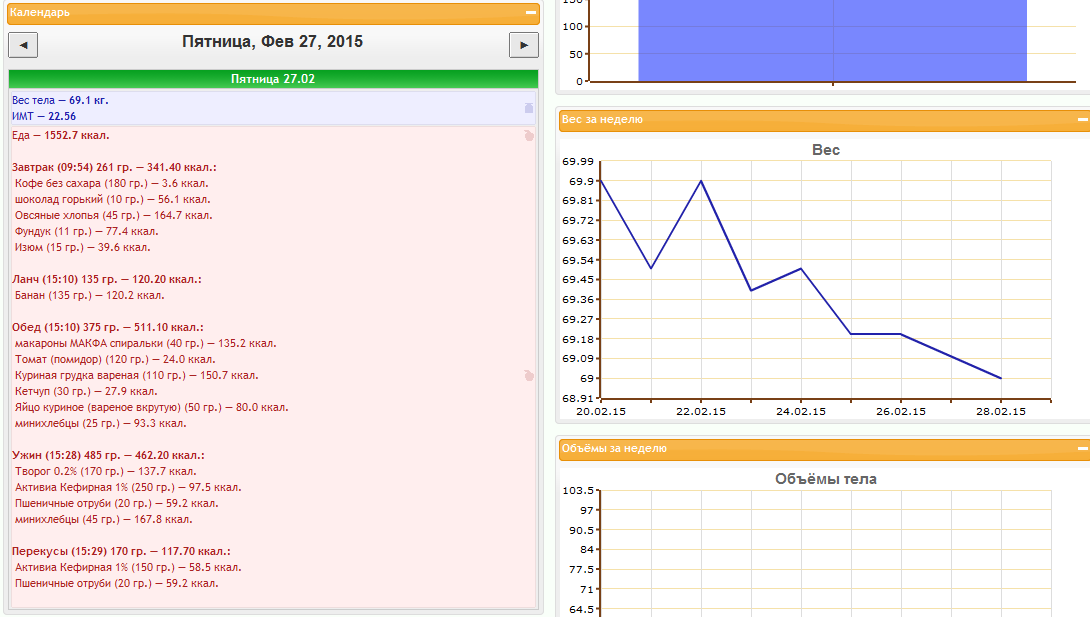1090x617 pixels.
Task: Open Перекусы (15:29) meal heading
Action: [121, 552]
